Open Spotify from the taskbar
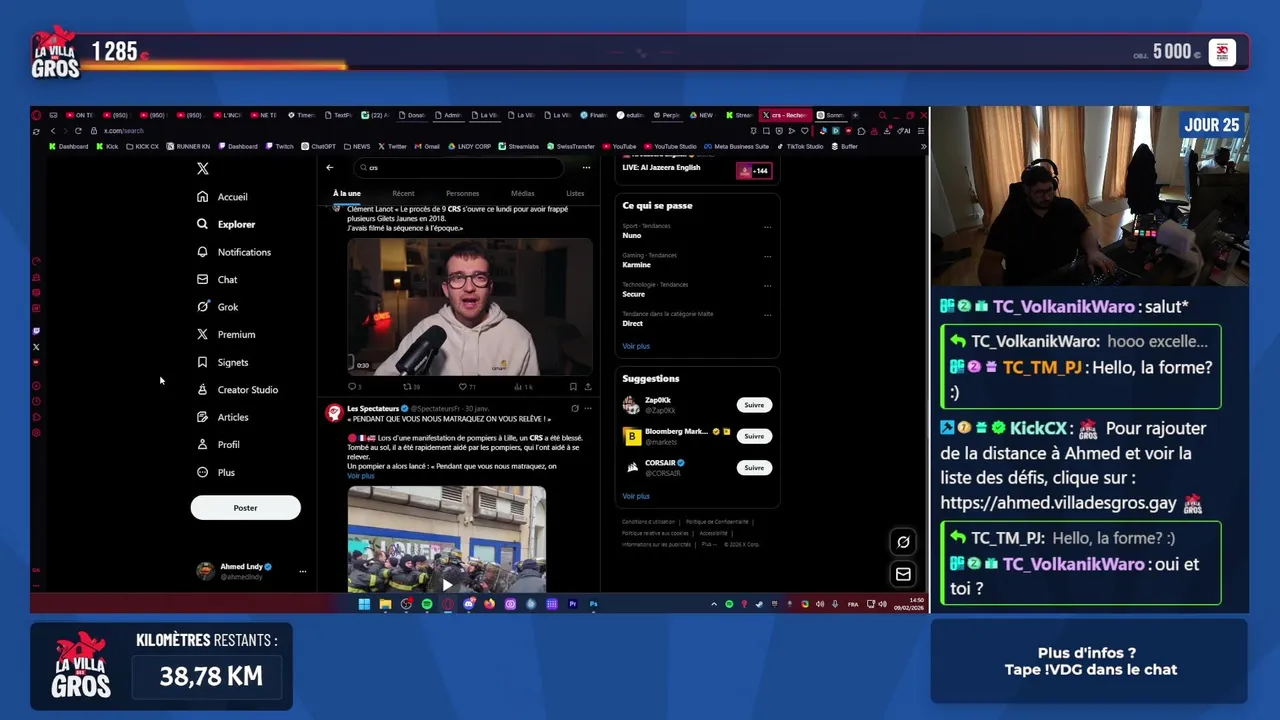The image size is (1280, 720). [427, 604]
